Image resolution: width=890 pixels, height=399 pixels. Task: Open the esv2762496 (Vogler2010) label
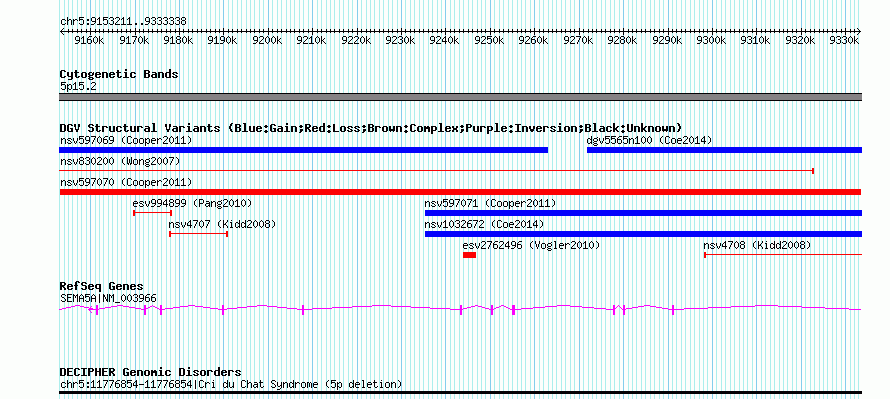pyautogui.click(x=531, y=245)
